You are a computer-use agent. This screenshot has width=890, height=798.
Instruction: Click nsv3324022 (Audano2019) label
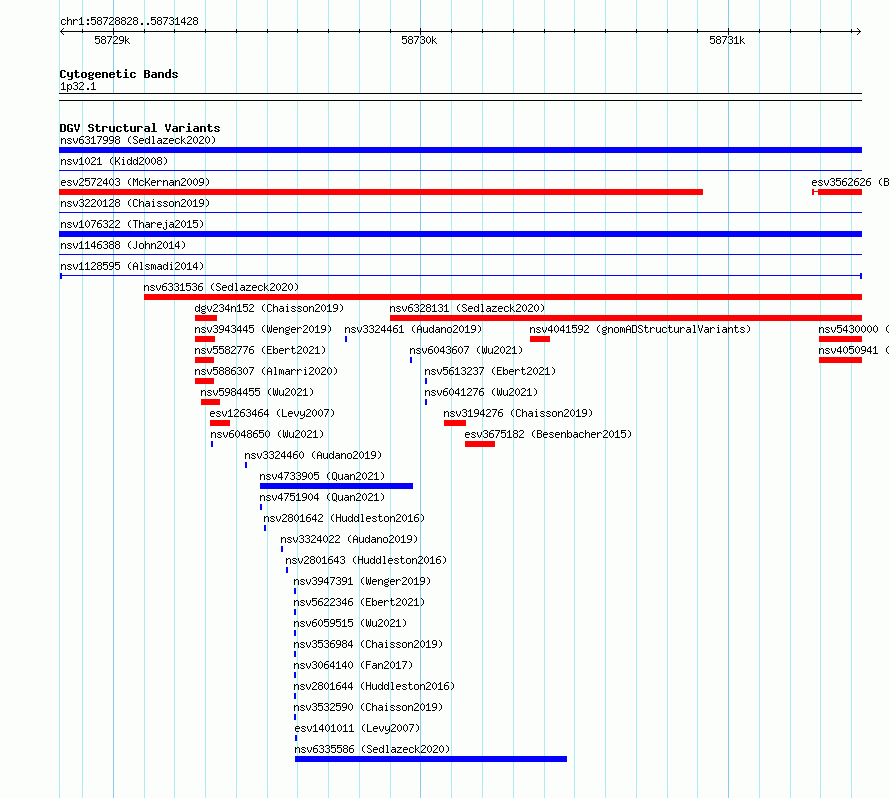(x=349, y=539)
